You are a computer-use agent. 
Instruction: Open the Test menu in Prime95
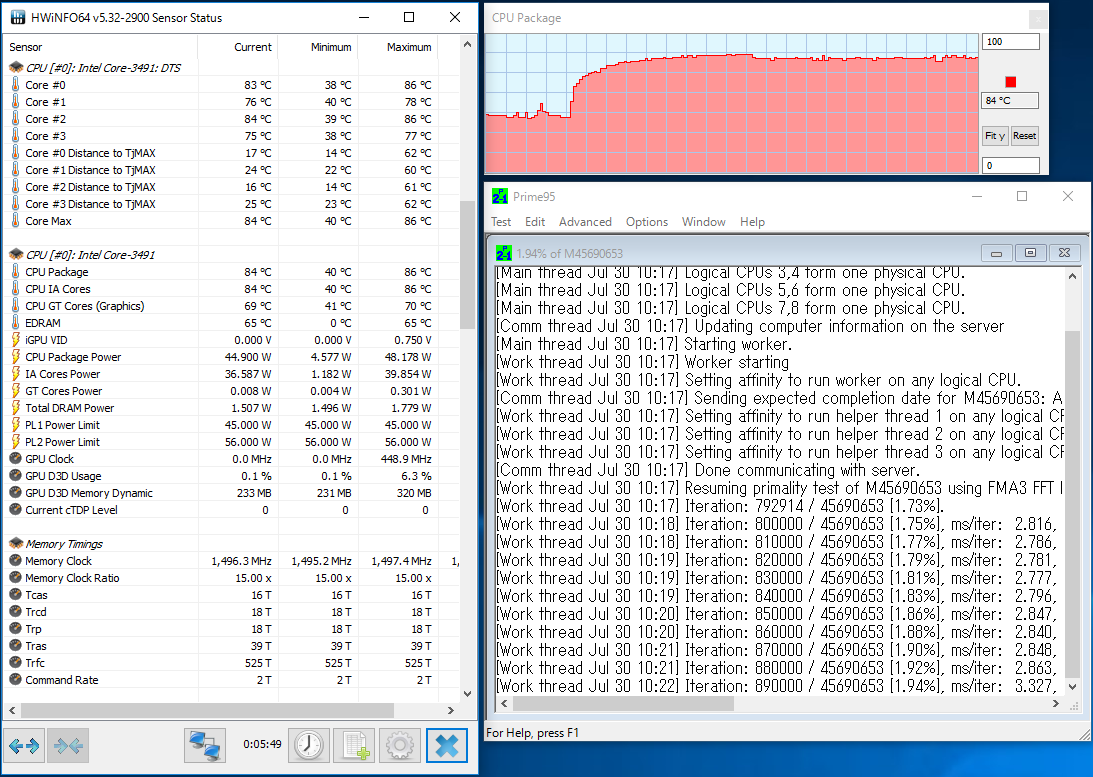tap(500, 222)
